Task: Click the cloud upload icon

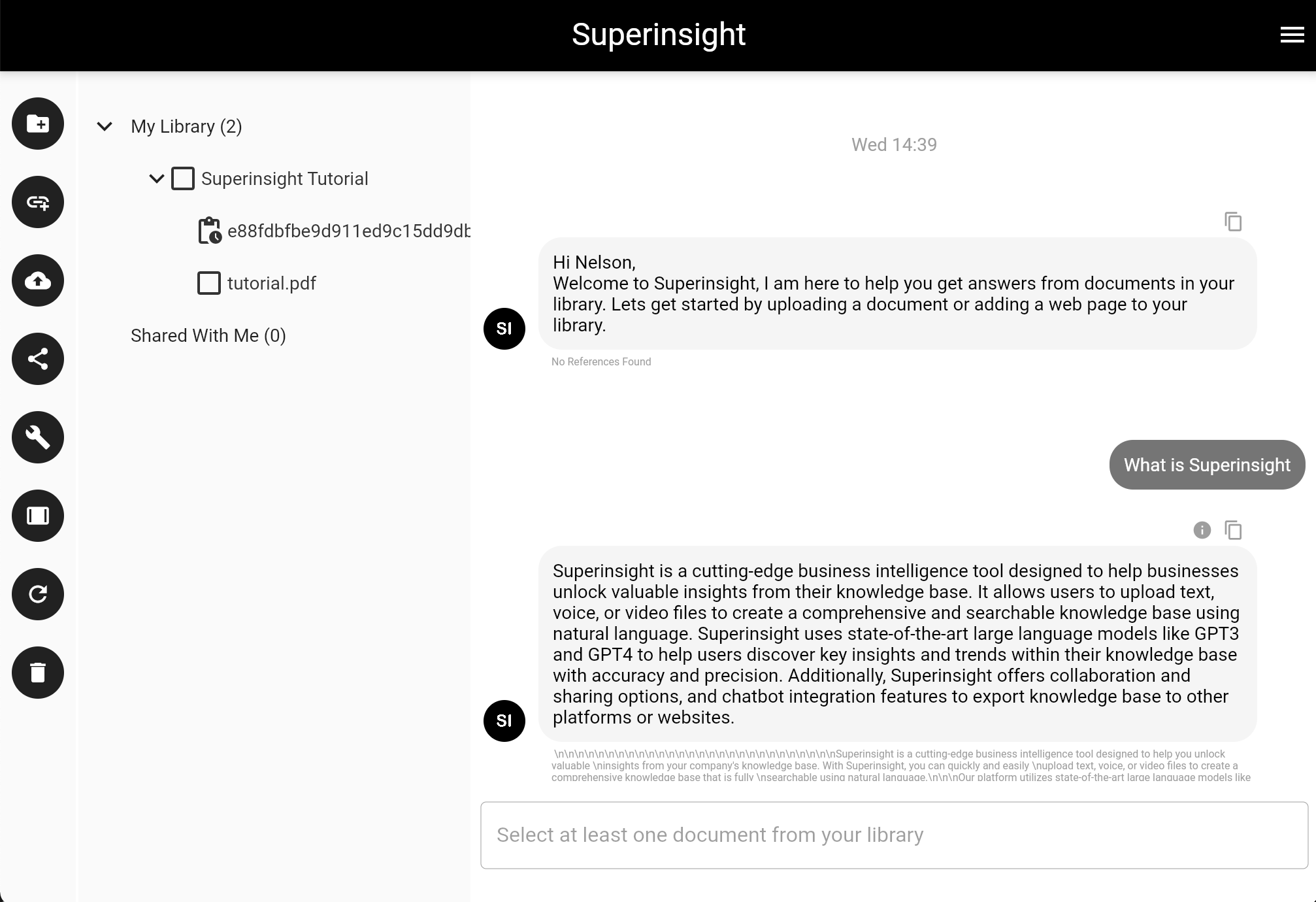Action: (38, 280)
